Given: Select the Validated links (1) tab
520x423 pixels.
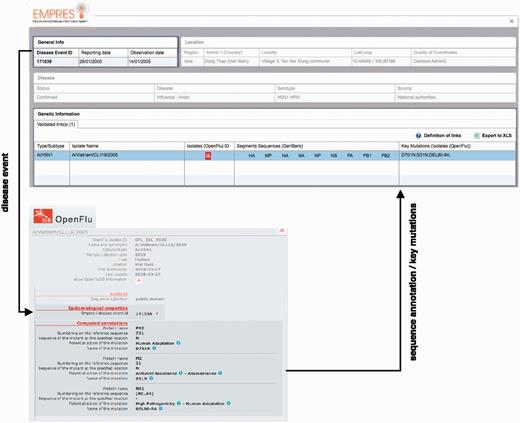Looking at the screenshot, I should [56, 124].
